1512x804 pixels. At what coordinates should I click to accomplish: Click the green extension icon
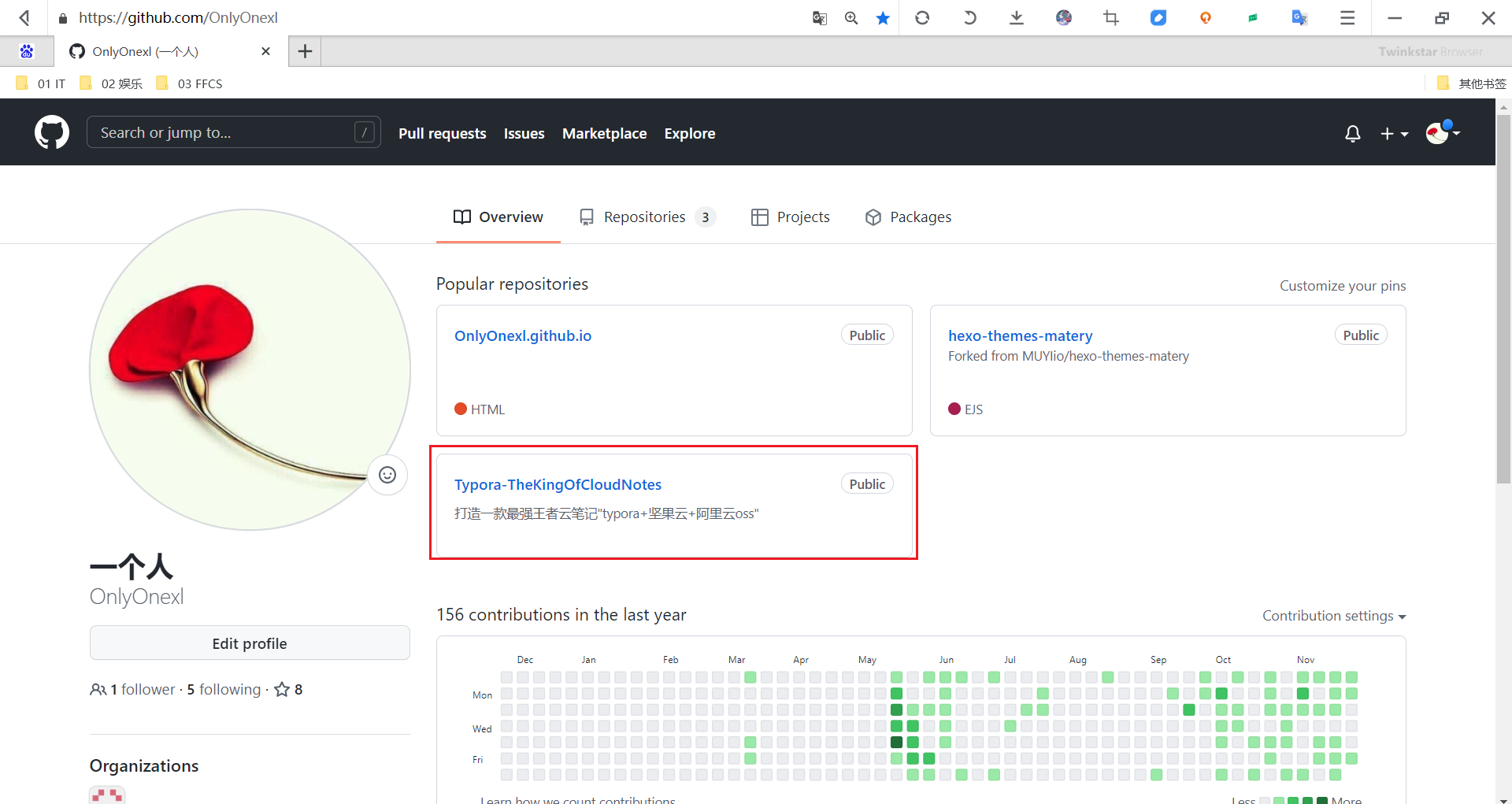[x=1253, y=17]
